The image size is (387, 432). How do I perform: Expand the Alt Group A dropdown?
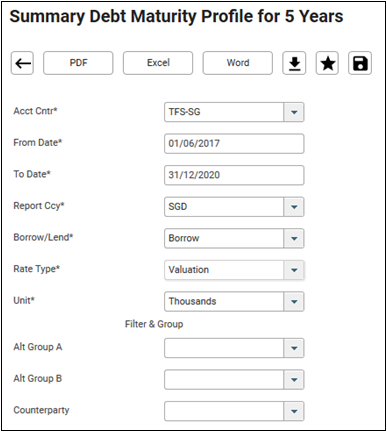click(294, 348)
